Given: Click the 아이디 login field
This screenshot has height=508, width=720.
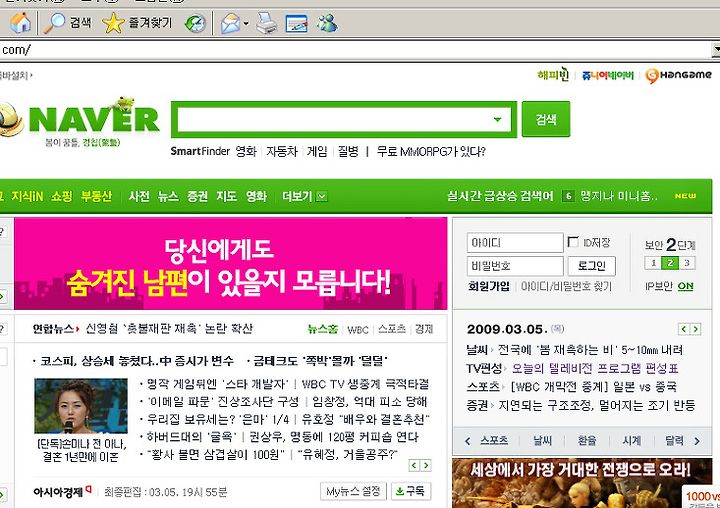Looking at the screenshot, I should (x=515, y=243).
